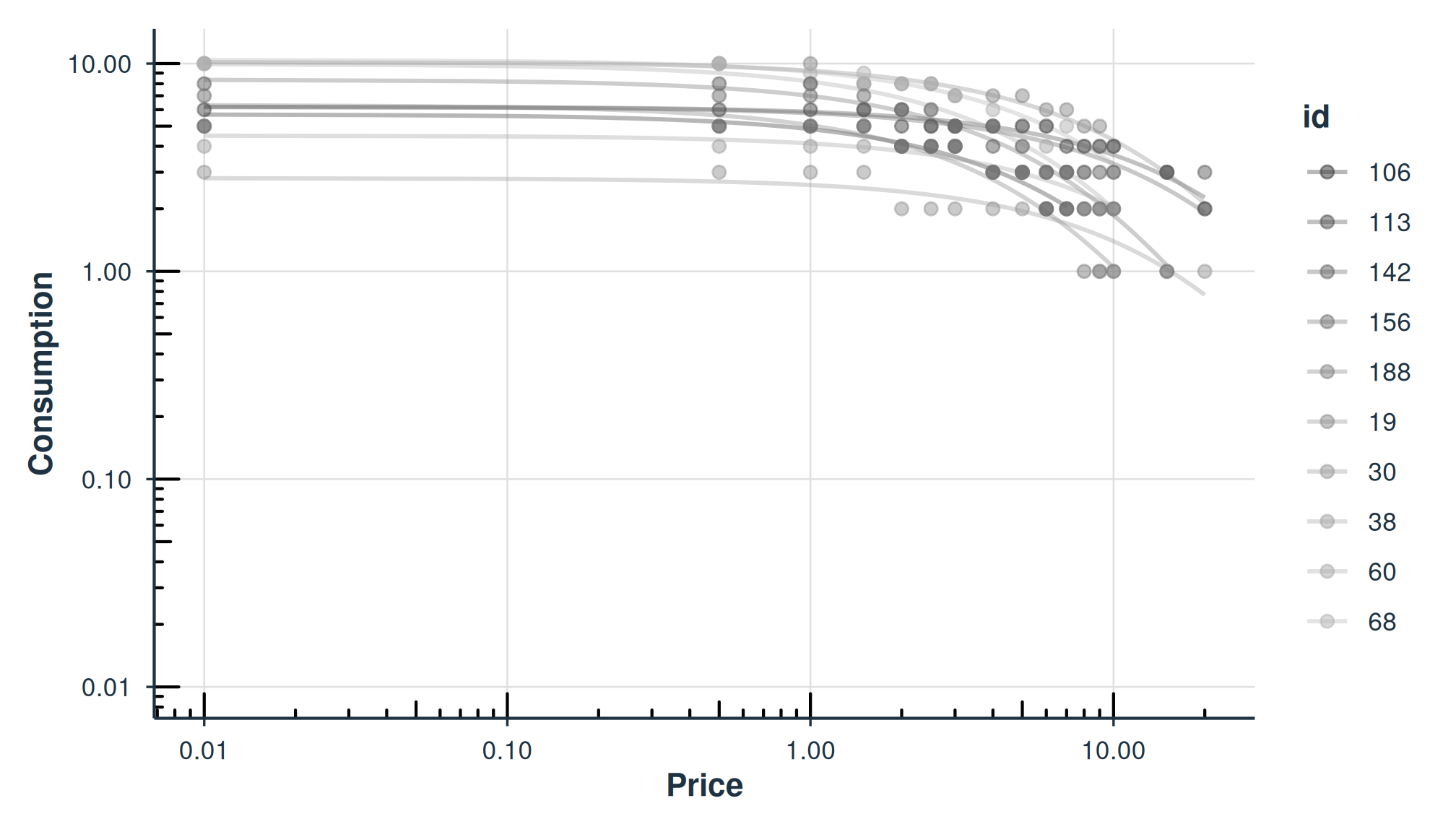The height and width of the screenshot is (832, 1456).
Task: Click the legend key swatch for id 113
Action: pos(1327,222)
